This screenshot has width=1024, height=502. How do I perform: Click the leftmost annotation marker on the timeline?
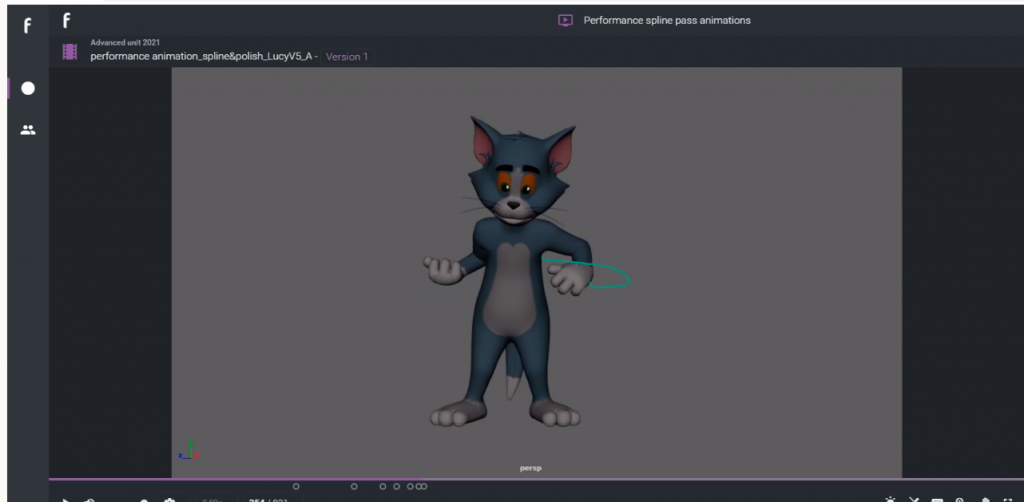tap(296, 486)
